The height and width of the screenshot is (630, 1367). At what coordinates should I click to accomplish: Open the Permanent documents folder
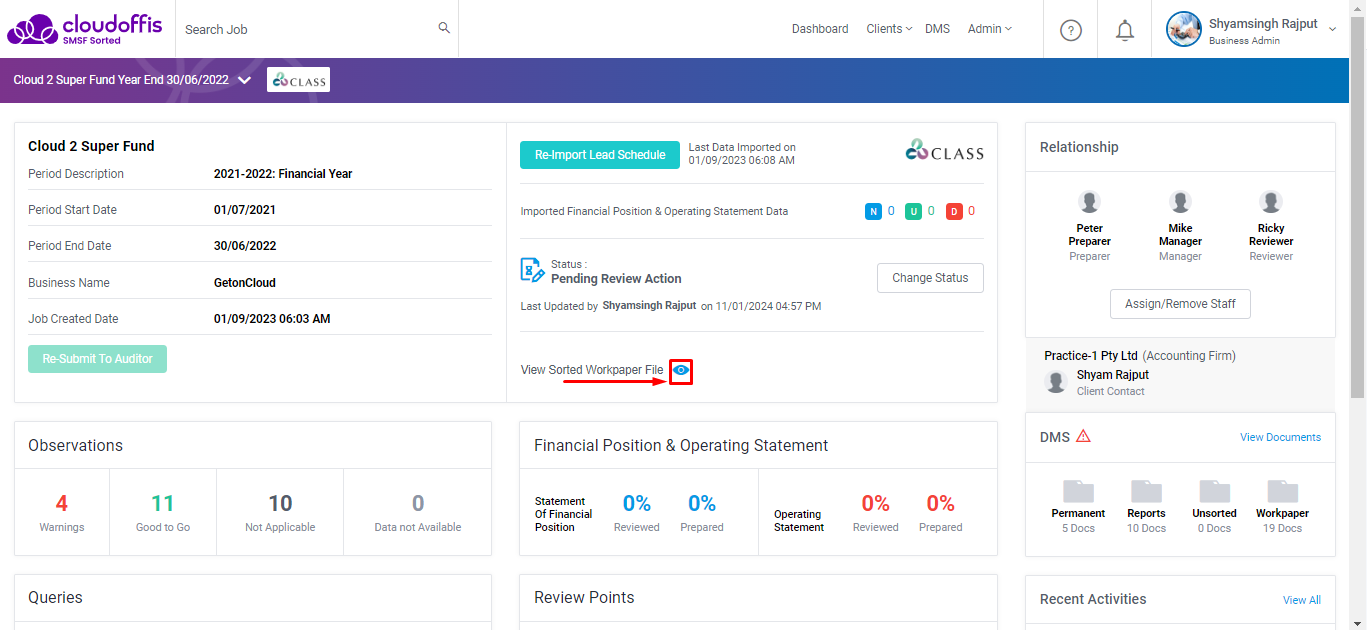click(x=1078, y=490)
